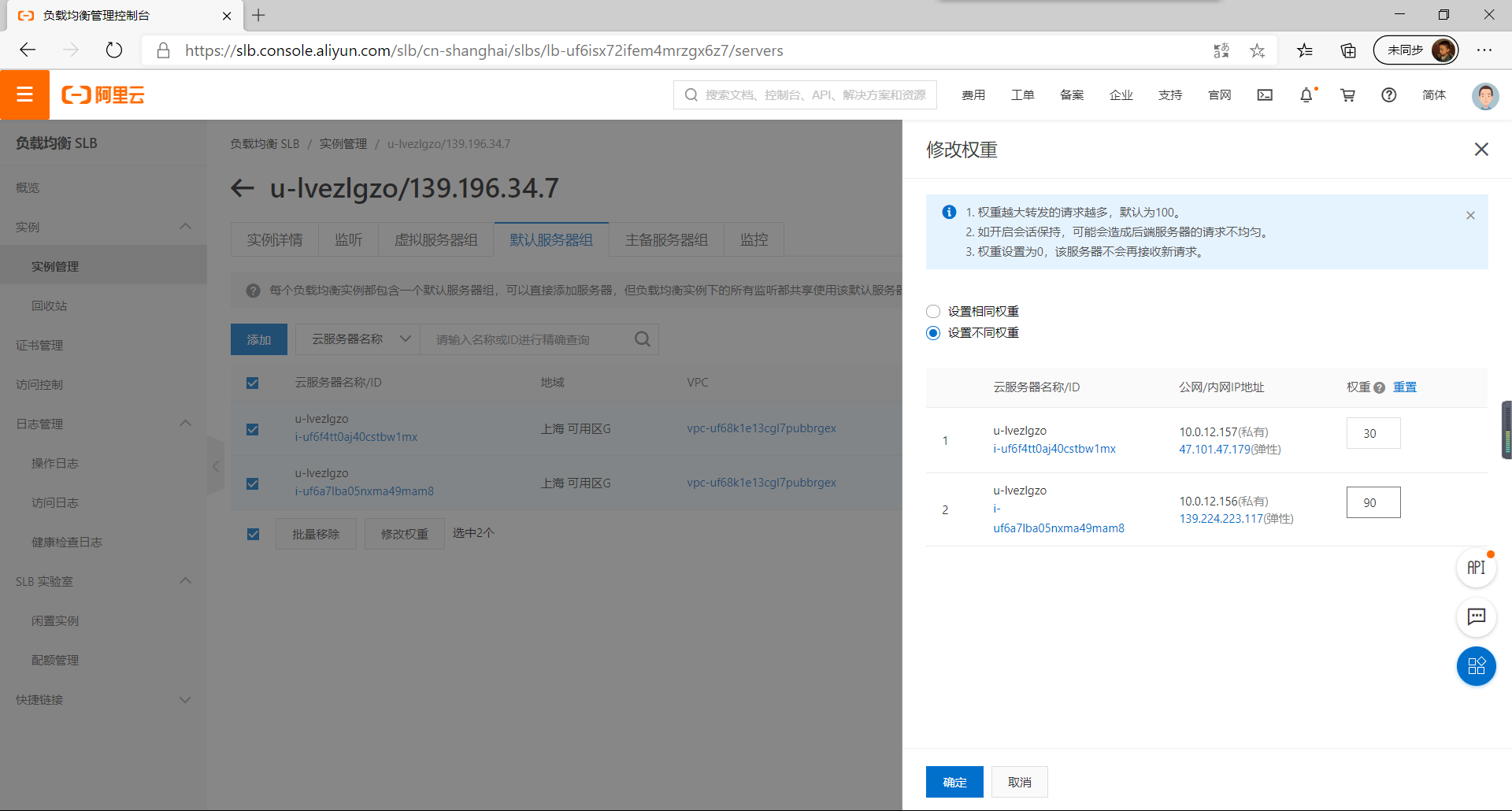Select 设置不同权重 radio option
Image resolution: width=1512 pixels, height=811 pixels.
(933, 333)
